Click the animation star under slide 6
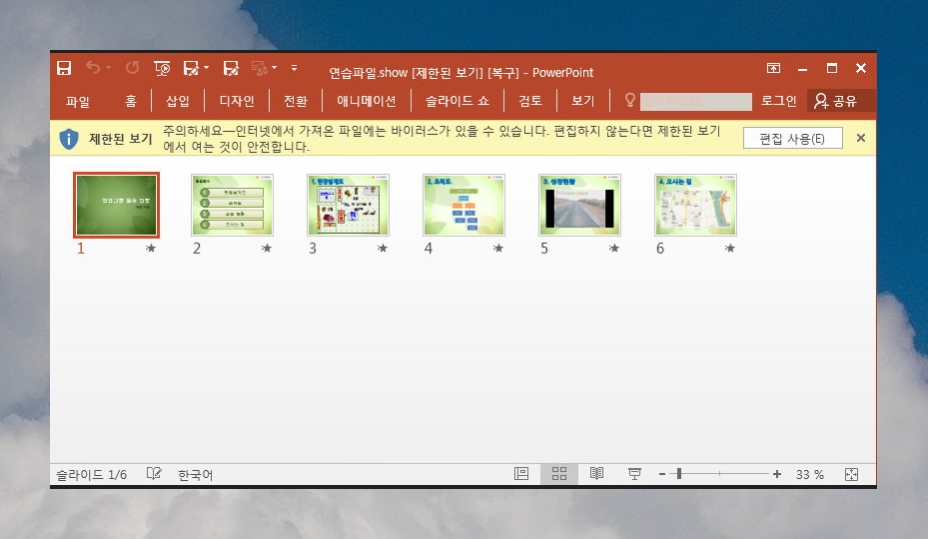The height and width of the screenshot is (539, 928). [730, 248]
